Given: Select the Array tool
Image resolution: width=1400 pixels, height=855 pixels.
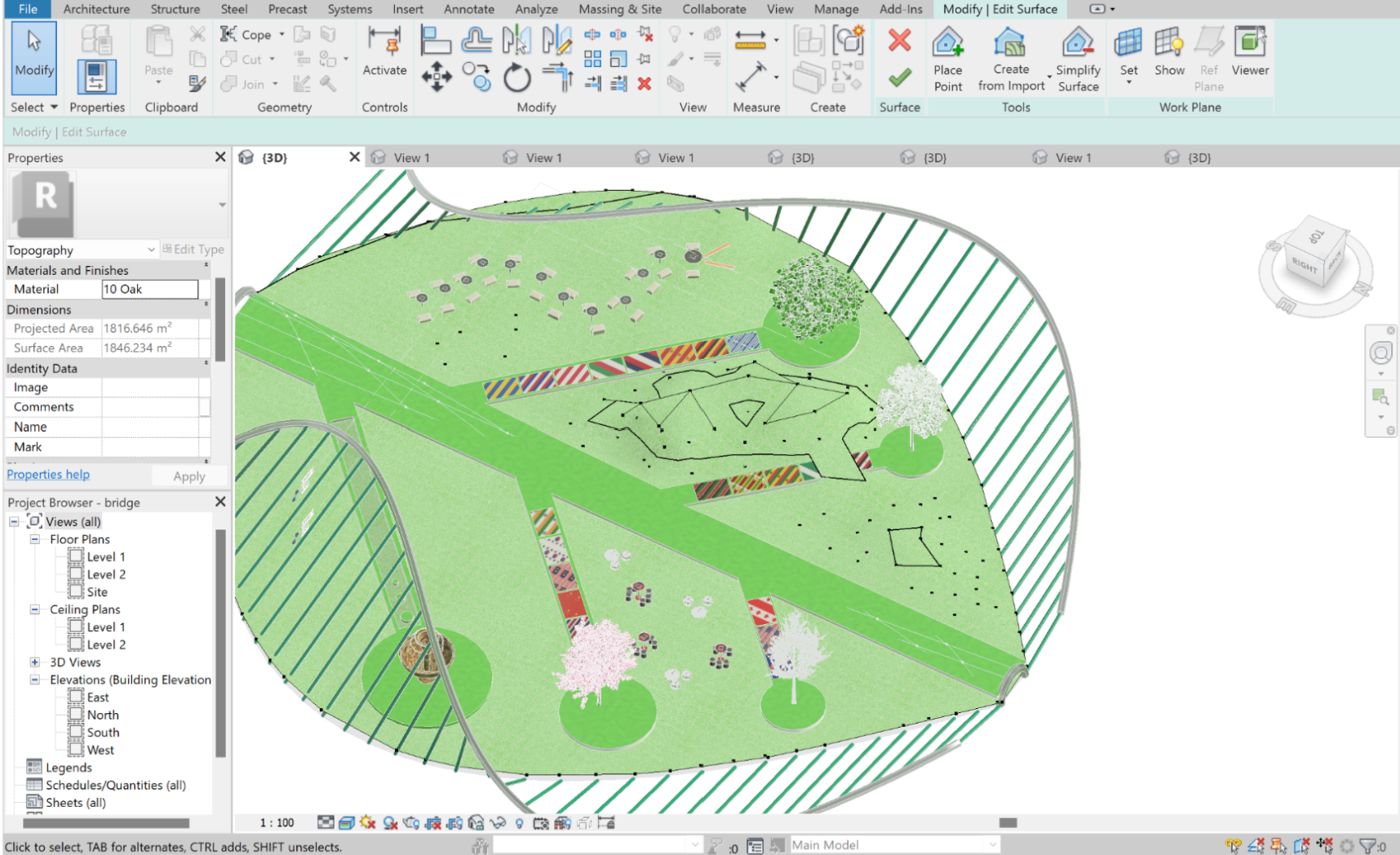Looking at the screenshot, I should 593,59.
